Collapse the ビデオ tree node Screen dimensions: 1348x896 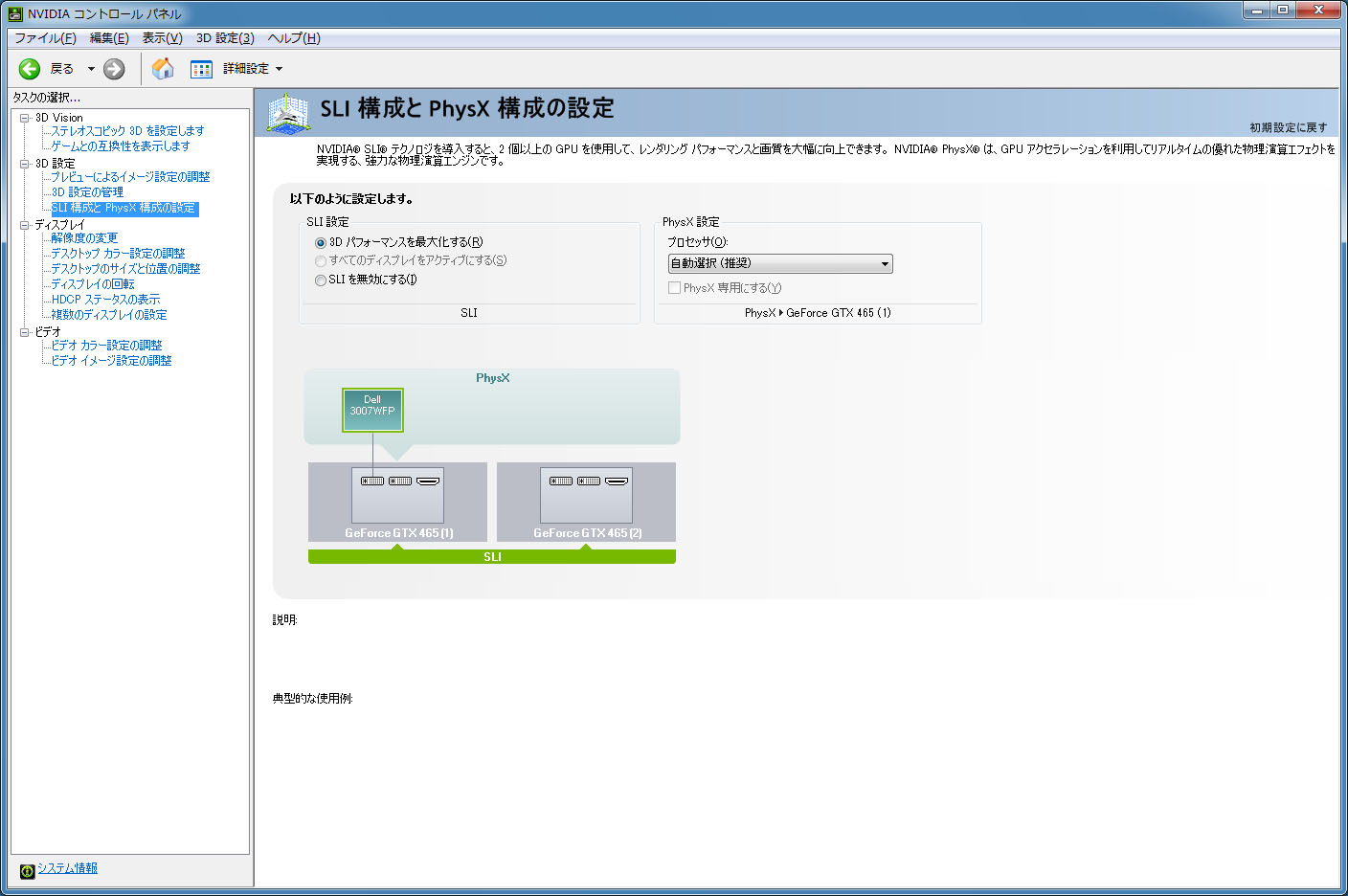25,332
